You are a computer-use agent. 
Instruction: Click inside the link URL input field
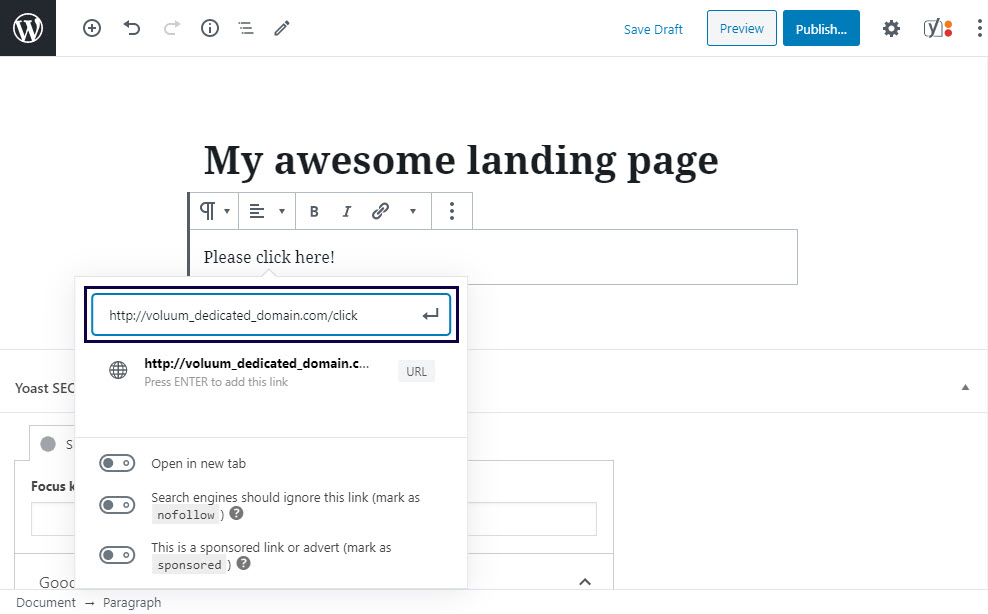[x=260, y=314]
